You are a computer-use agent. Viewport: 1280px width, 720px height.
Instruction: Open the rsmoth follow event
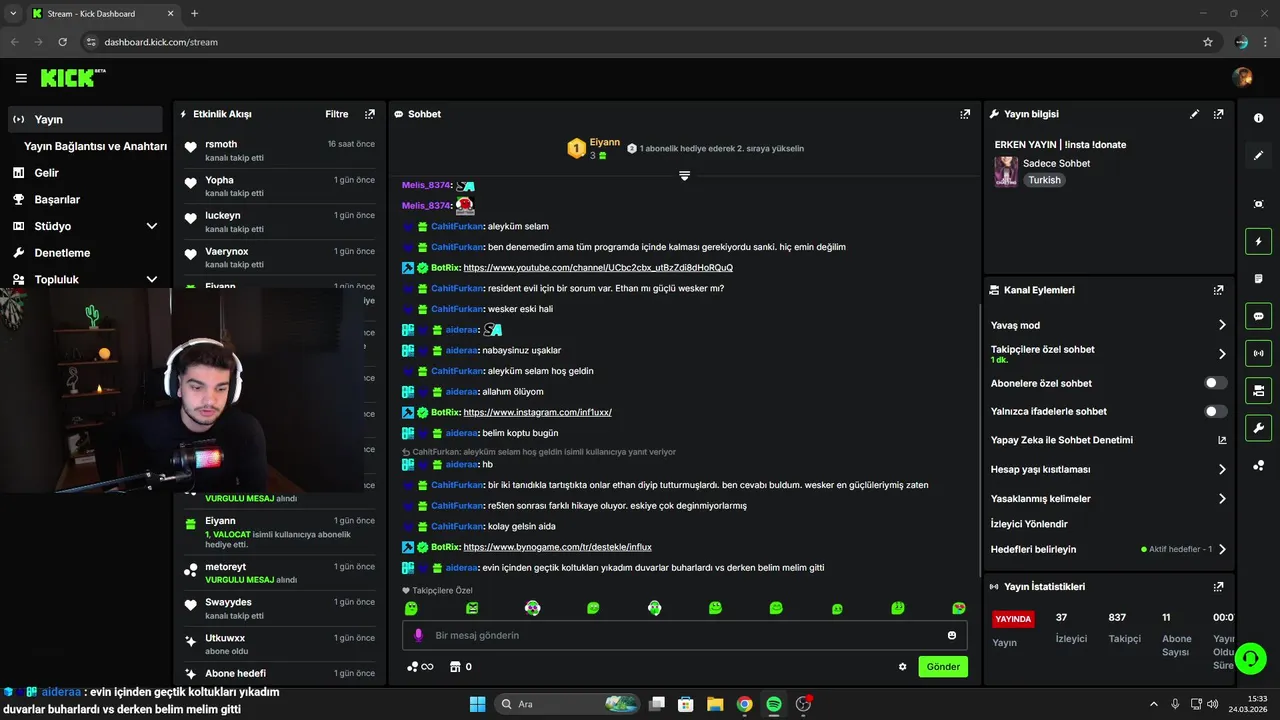pos(280,150)
